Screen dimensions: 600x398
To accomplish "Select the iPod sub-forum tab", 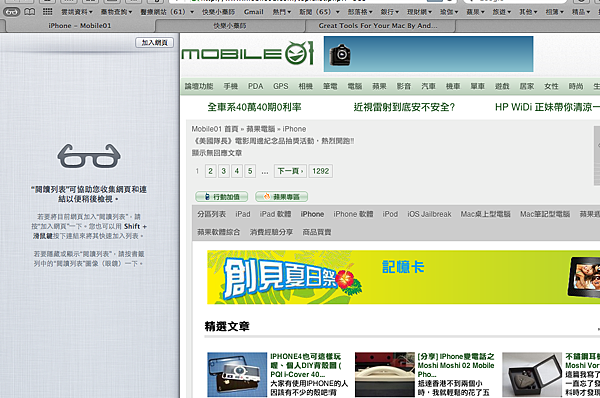I will click(390, 214).
